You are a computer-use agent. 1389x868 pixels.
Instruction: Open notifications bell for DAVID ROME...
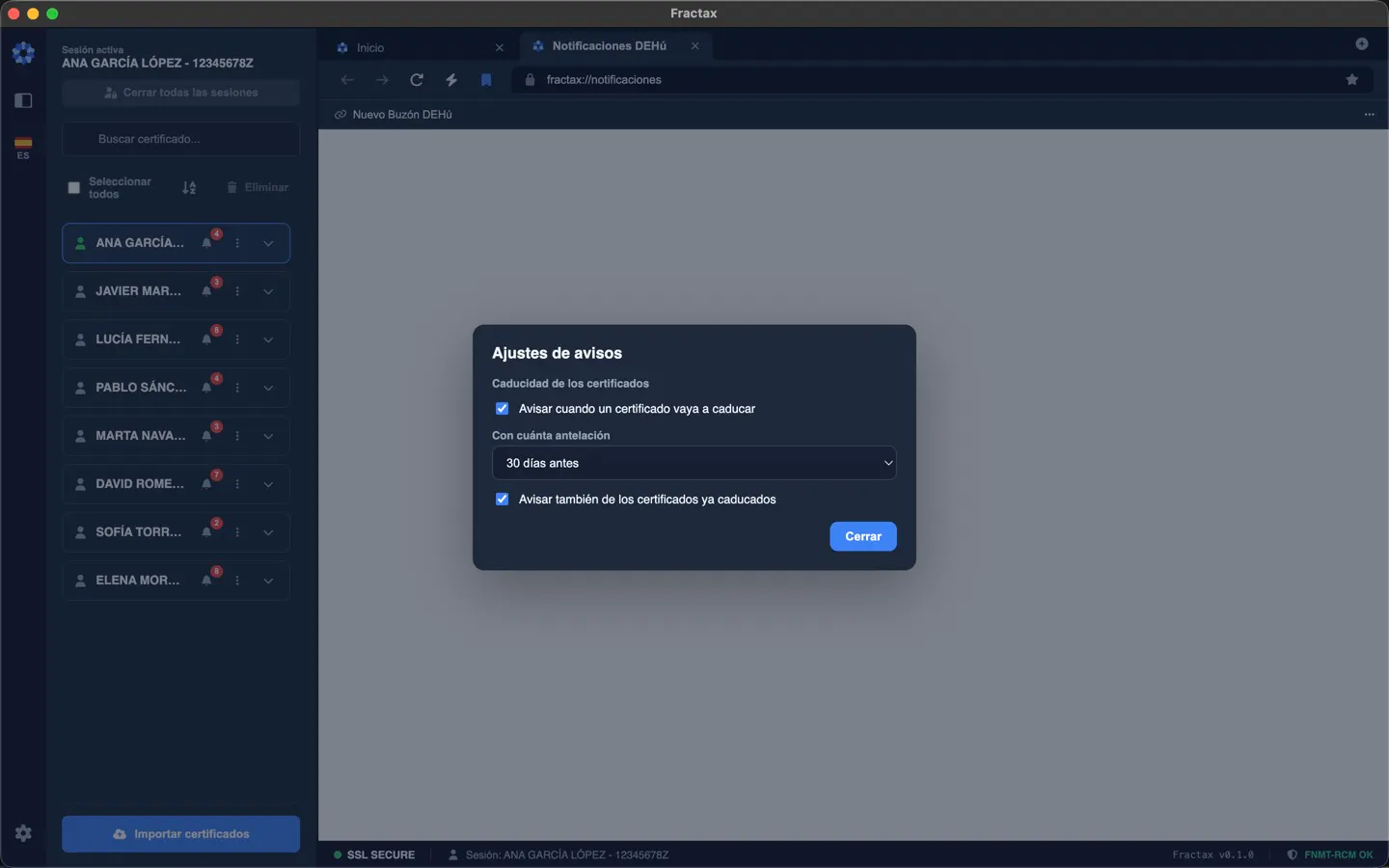click(x=207, y=483)
